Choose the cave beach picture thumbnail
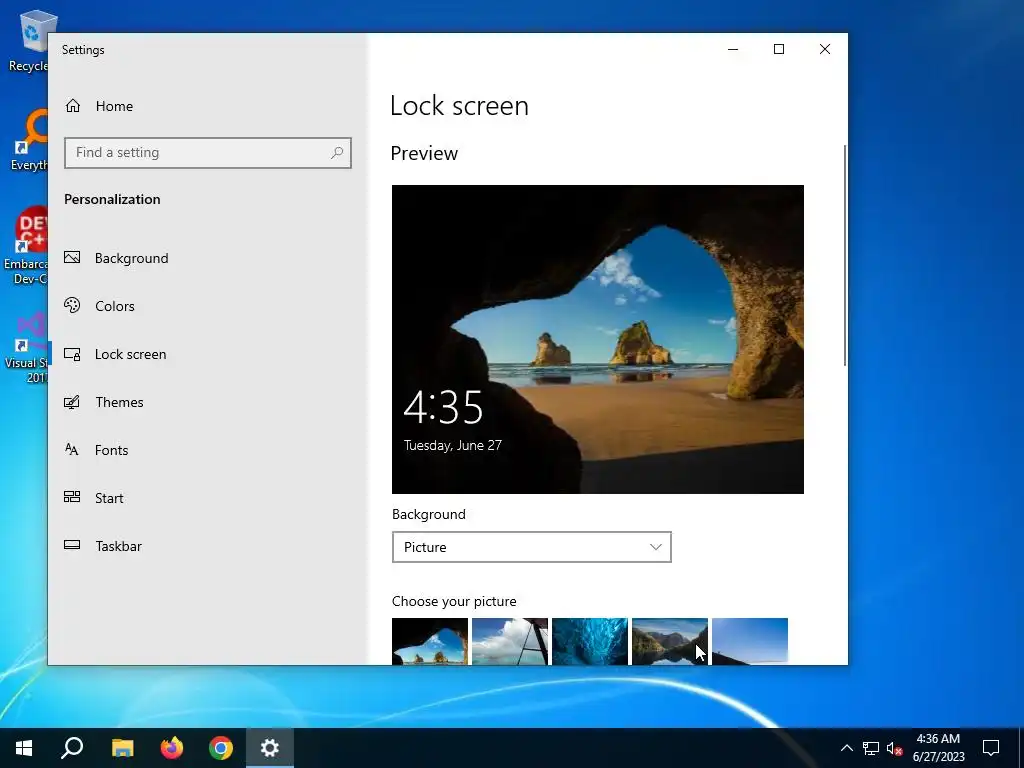 (430, 641)
